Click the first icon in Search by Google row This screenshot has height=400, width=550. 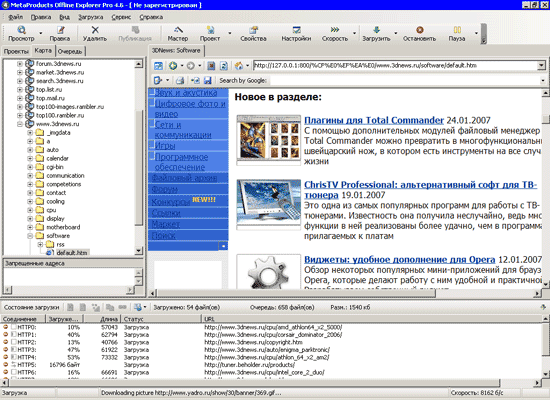[157, 81]
